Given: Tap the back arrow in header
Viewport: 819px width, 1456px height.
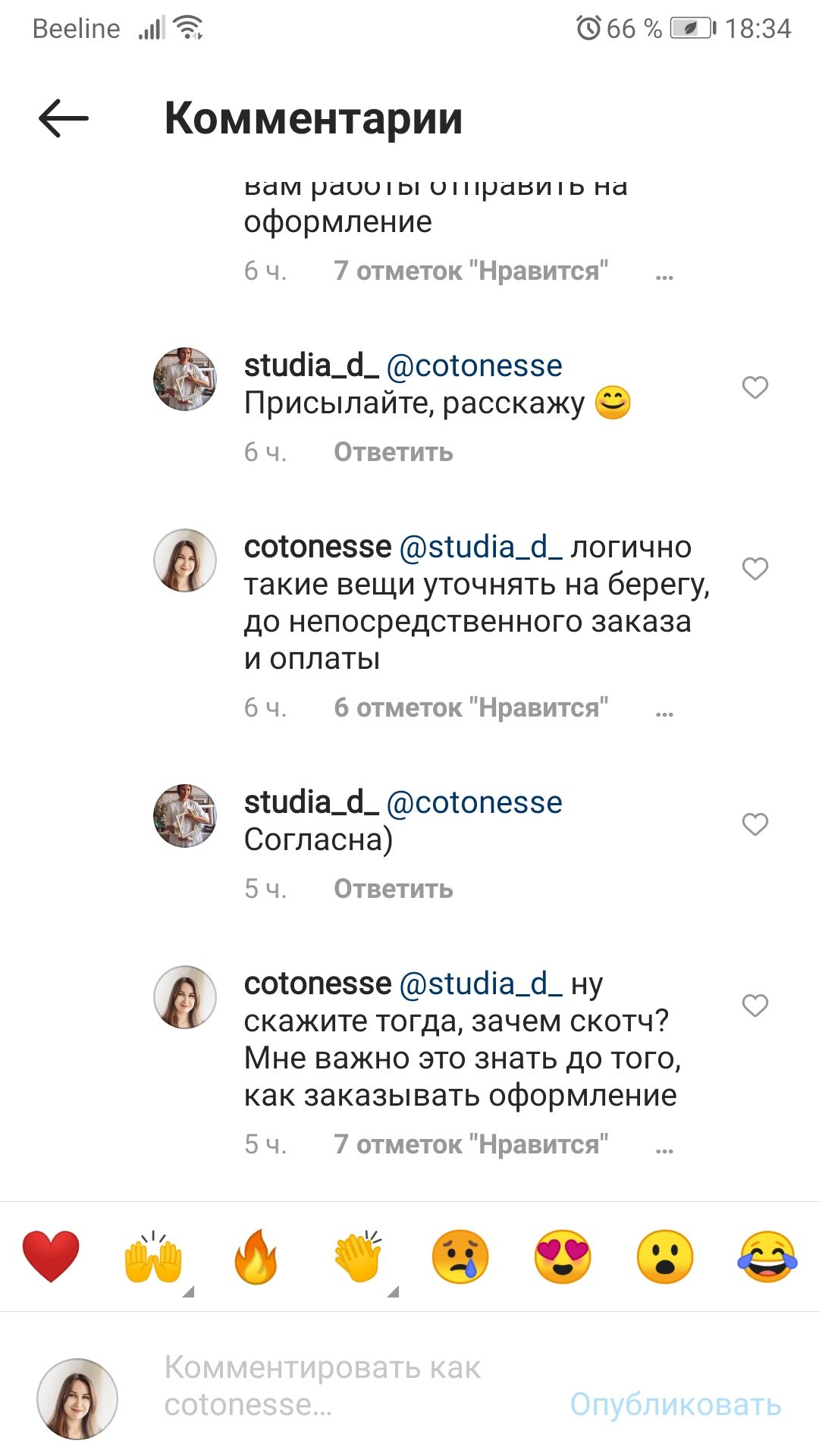Looking at the screenshot, I should point(64,118).
